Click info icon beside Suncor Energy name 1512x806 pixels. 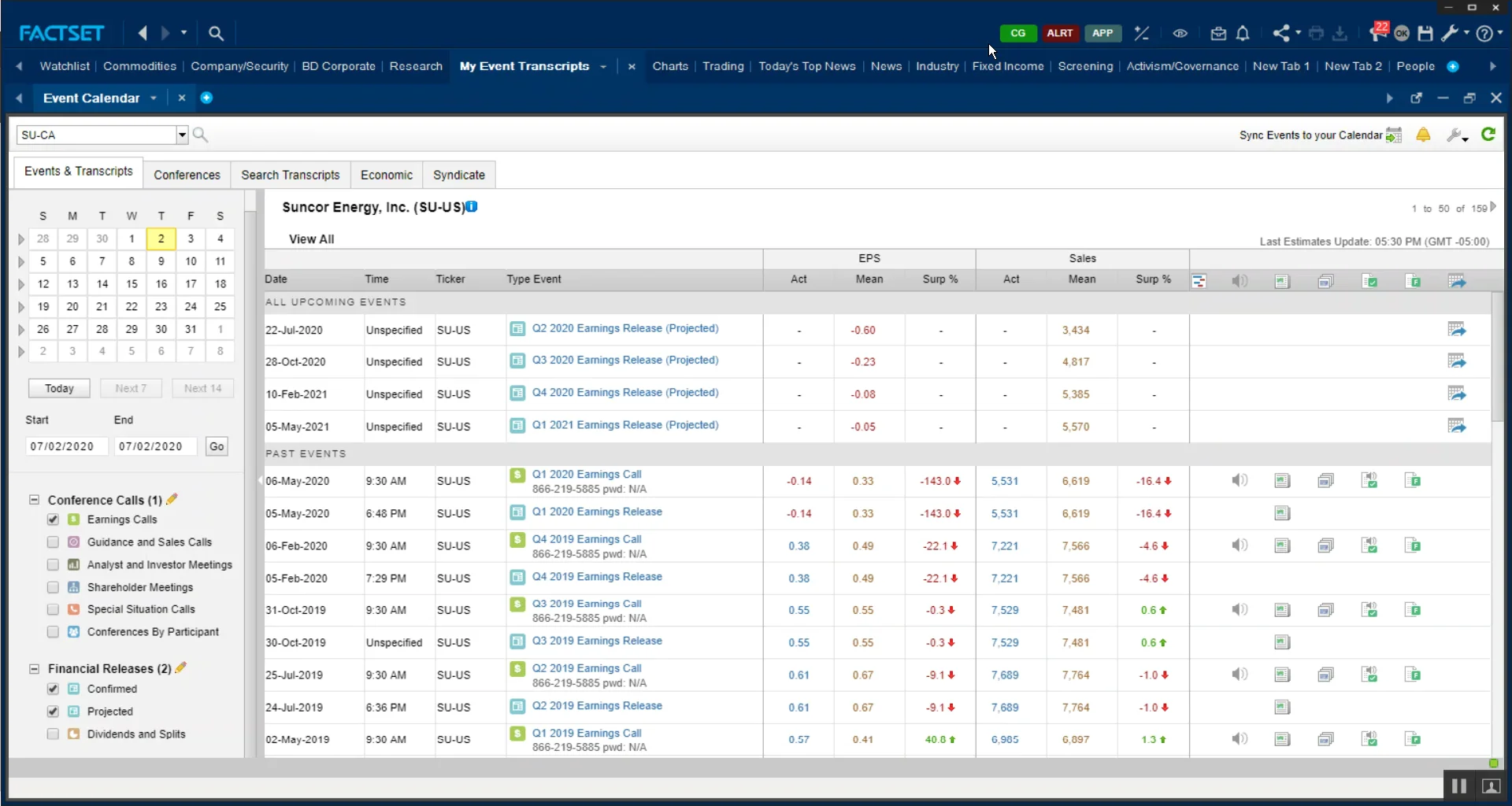[472, 206]
